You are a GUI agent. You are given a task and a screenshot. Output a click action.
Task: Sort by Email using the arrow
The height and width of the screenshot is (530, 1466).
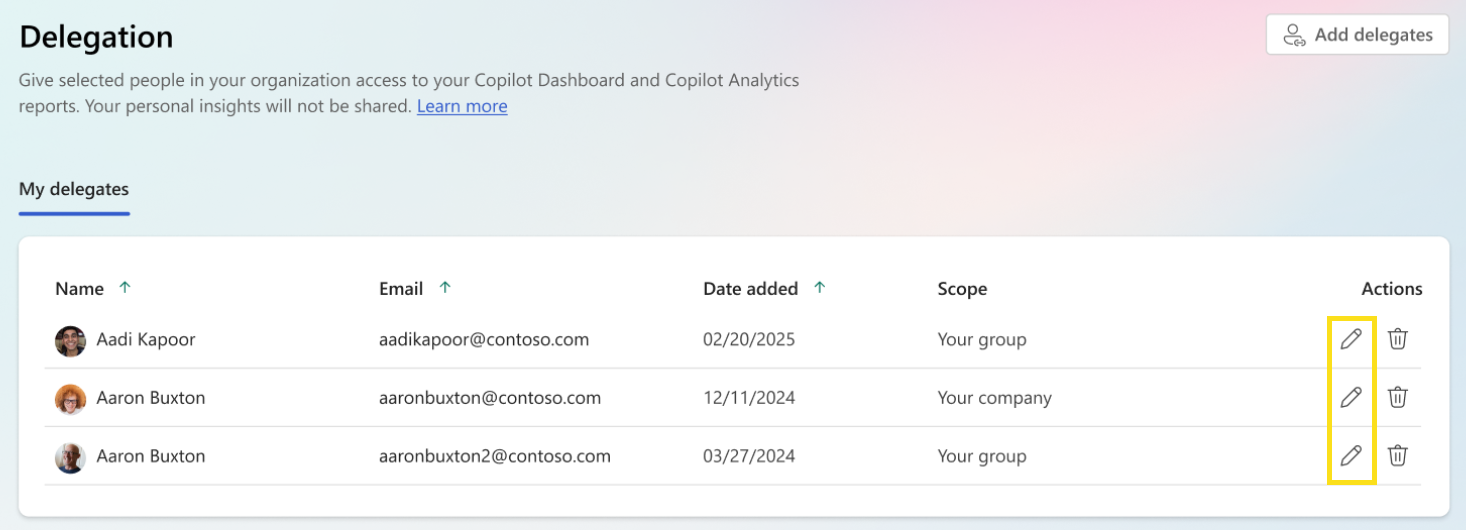click(445, 288)
